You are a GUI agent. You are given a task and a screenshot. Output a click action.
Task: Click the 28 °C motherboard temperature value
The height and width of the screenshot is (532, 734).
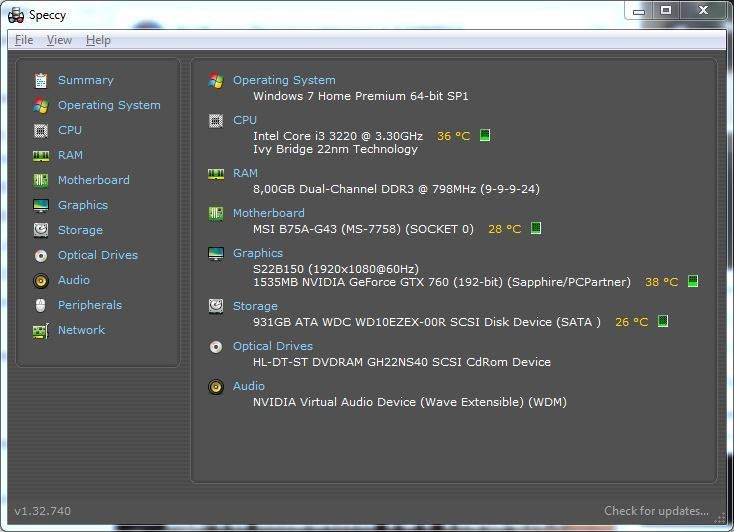(x=505, y=229)
